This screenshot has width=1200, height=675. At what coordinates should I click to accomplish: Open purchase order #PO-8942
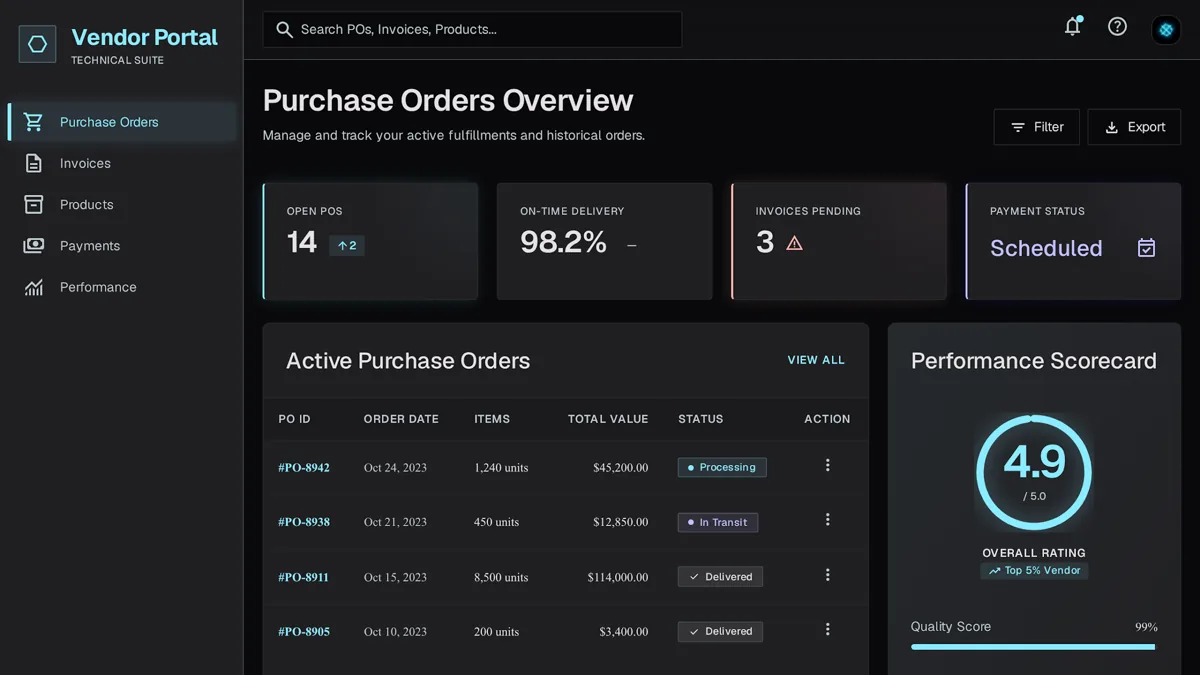(x=304, y=467)
